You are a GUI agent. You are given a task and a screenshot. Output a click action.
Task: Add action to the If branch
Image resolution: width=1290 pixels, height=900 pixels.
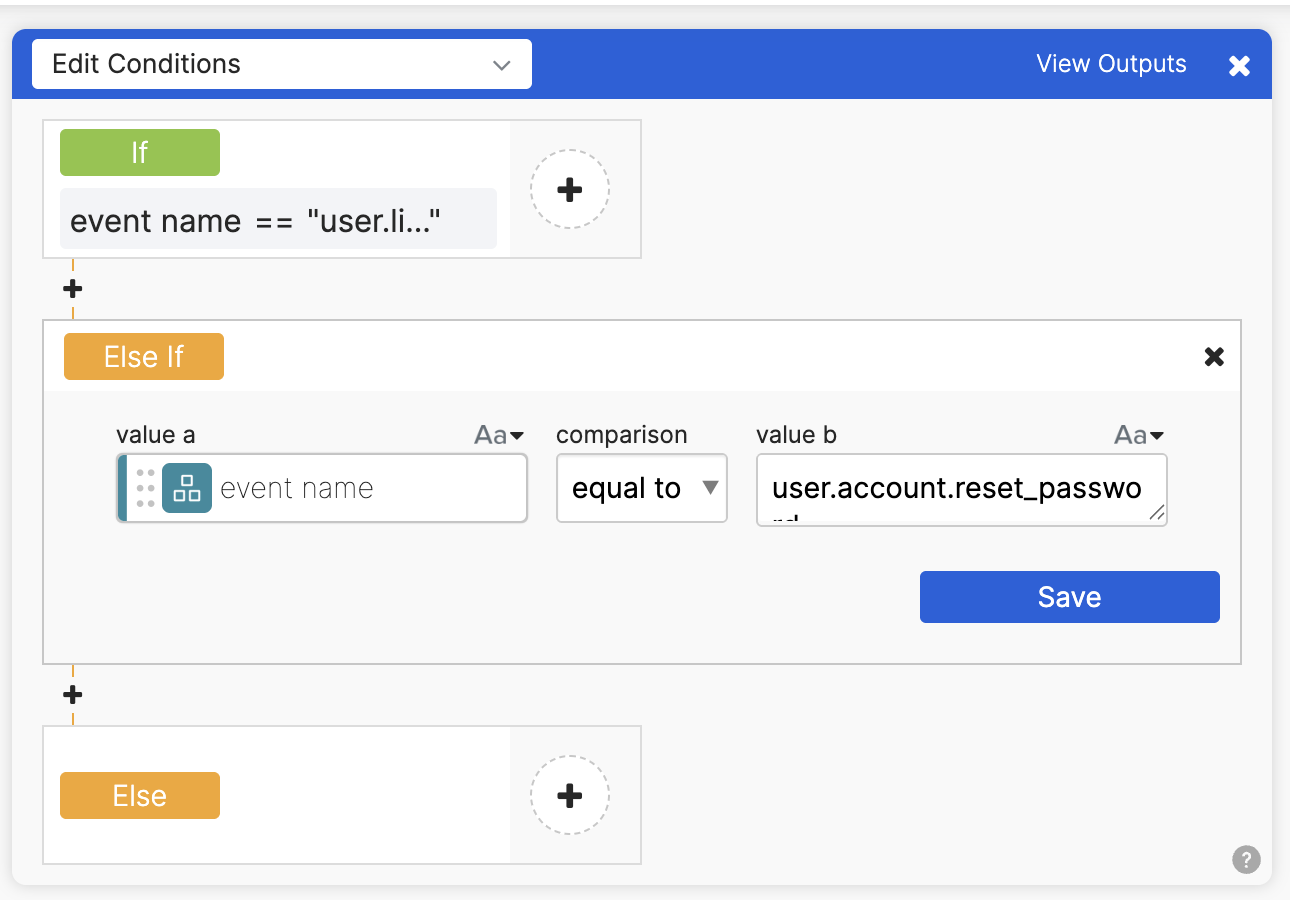pyautogui.click(x=569, y=190)
